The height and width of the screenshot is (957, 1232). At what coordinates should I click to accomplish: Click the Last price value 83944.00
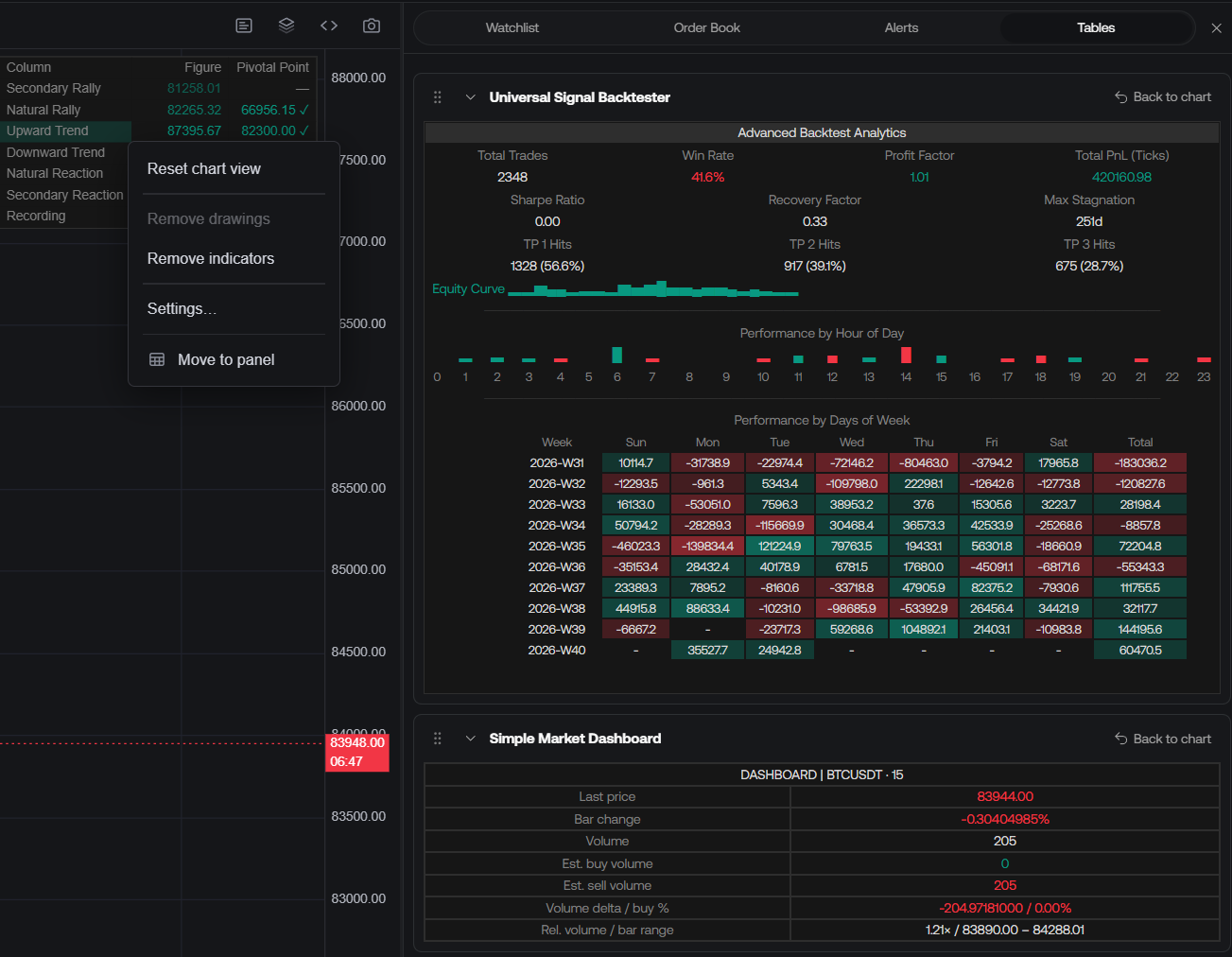pyautogui.click(x=1005, y=797)
